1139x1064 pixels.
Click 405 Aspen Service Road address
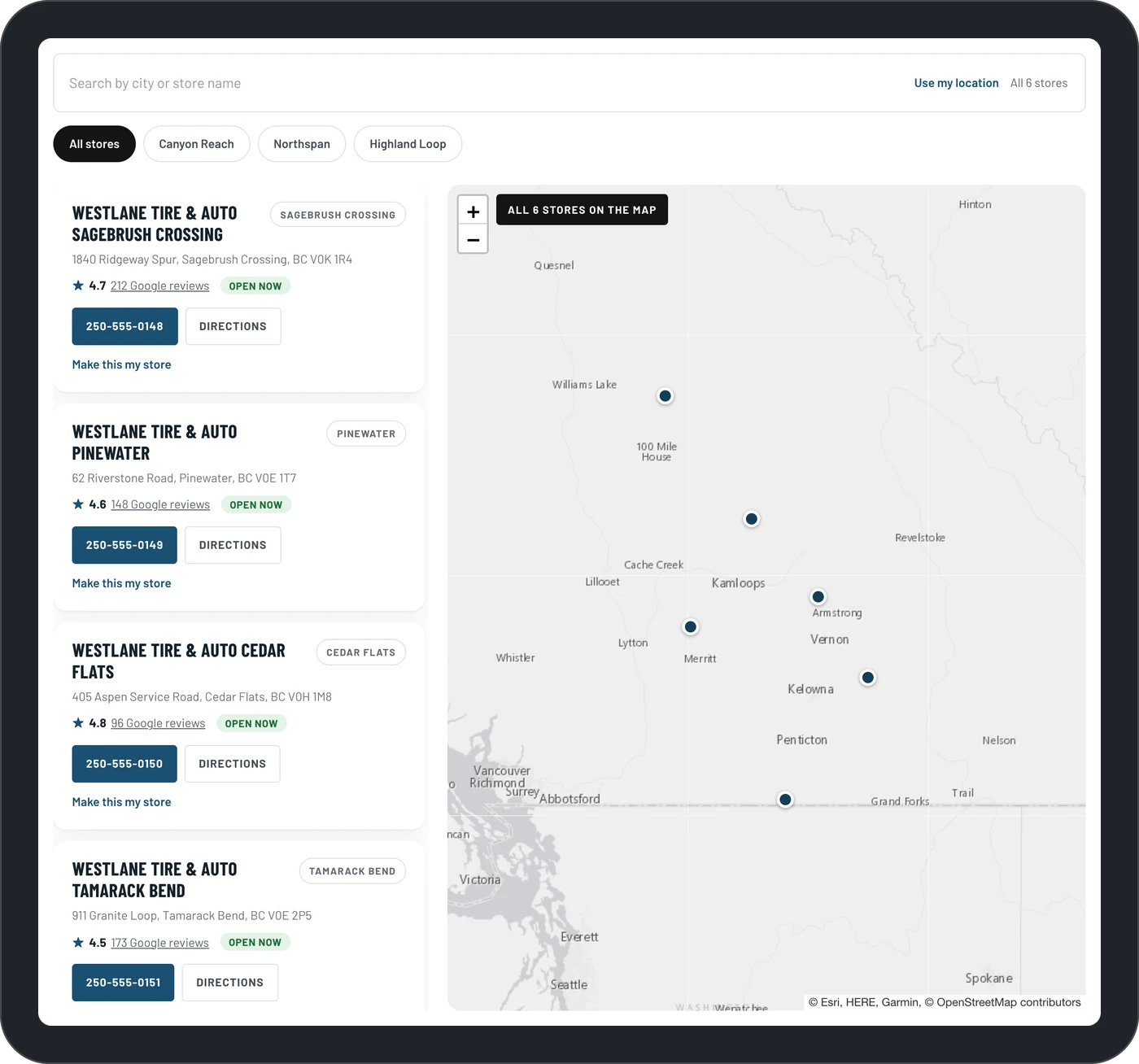coord(202,696)
